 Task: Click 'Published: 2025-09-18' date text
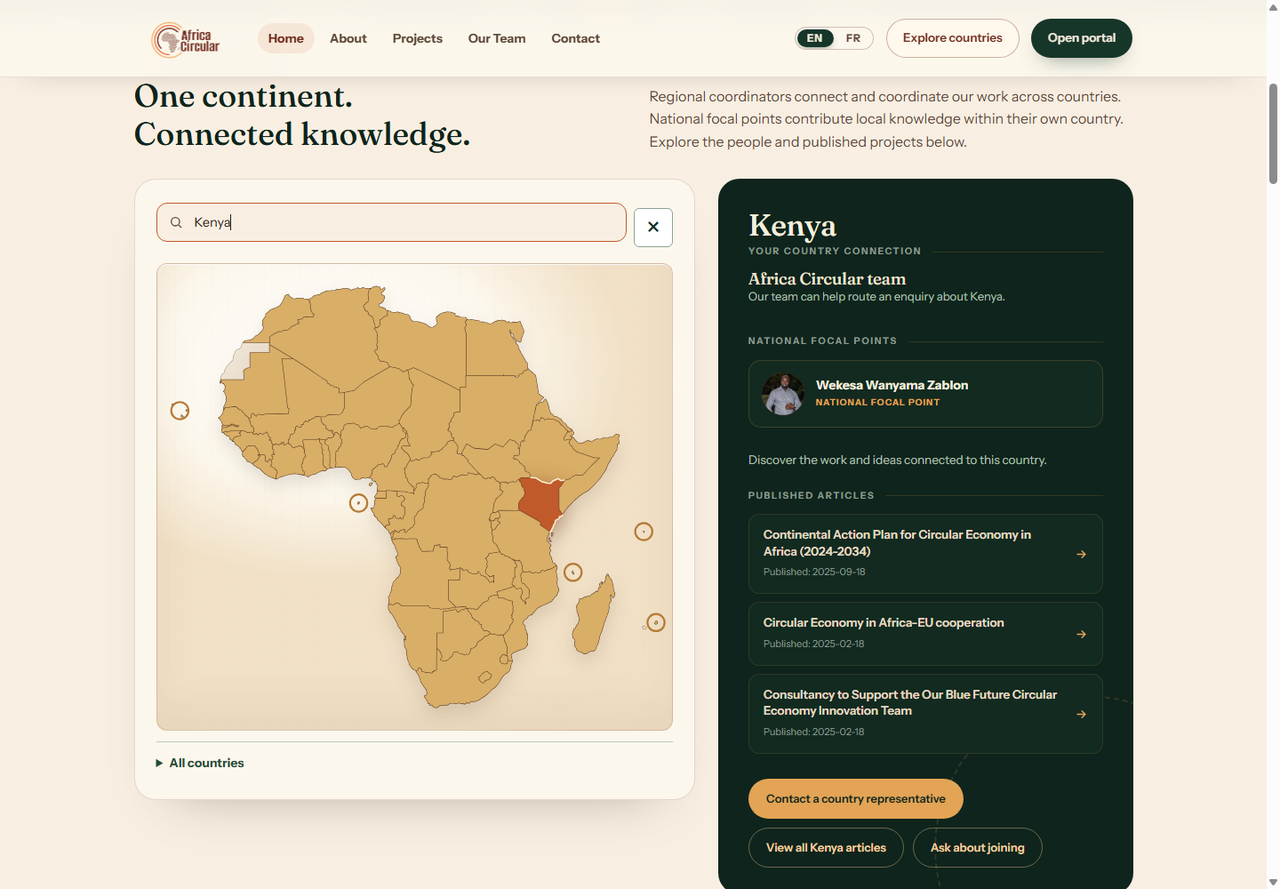click(x=814, y=572)
